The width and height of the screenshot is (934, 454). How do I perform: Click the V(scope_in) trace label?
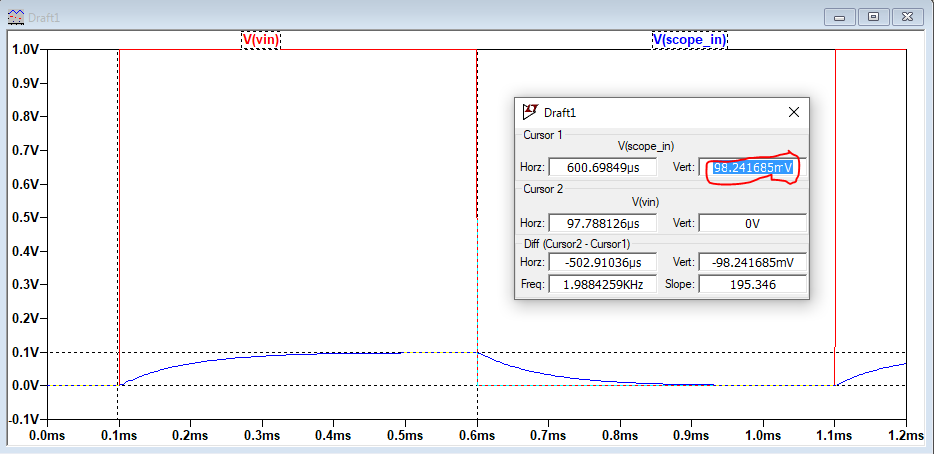689,40
